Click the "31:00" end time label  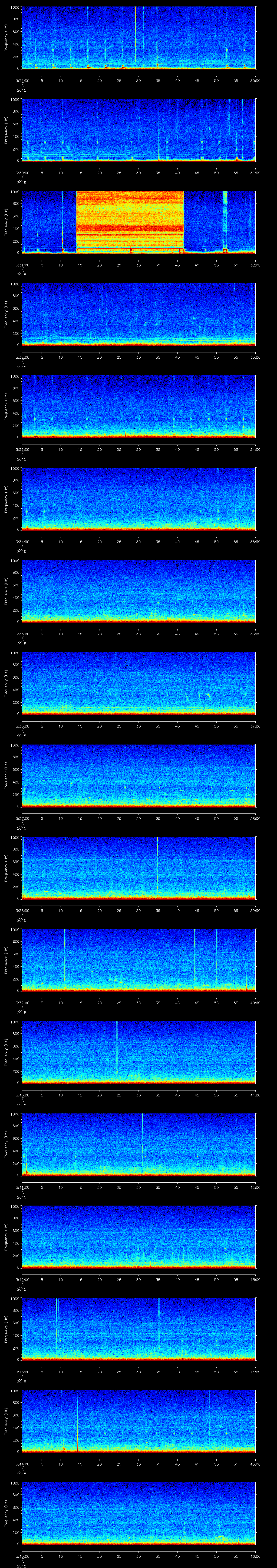(255, 173)
